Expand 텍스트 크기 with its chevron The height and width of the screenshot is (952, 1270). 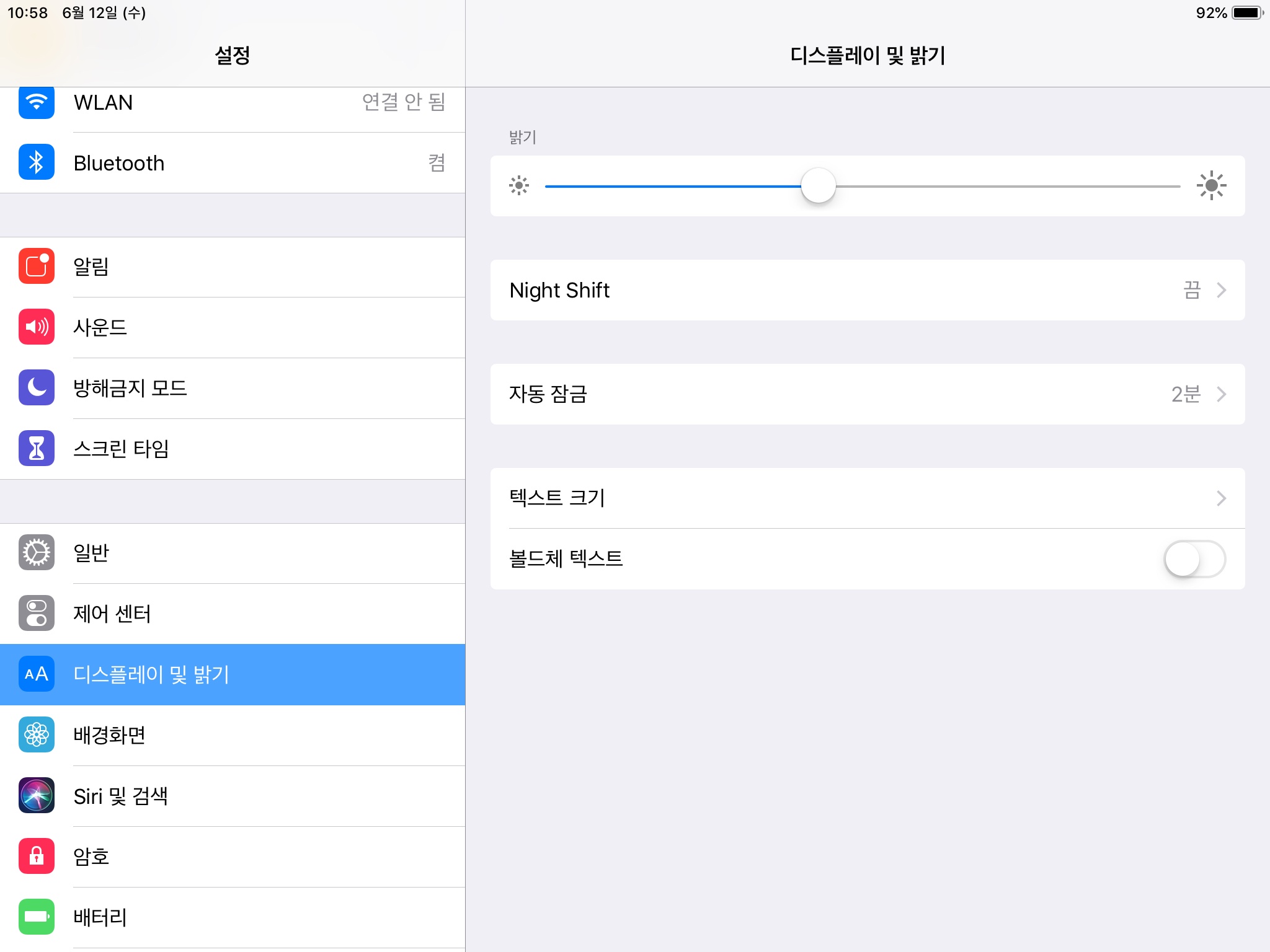[x=1222, y=498]
